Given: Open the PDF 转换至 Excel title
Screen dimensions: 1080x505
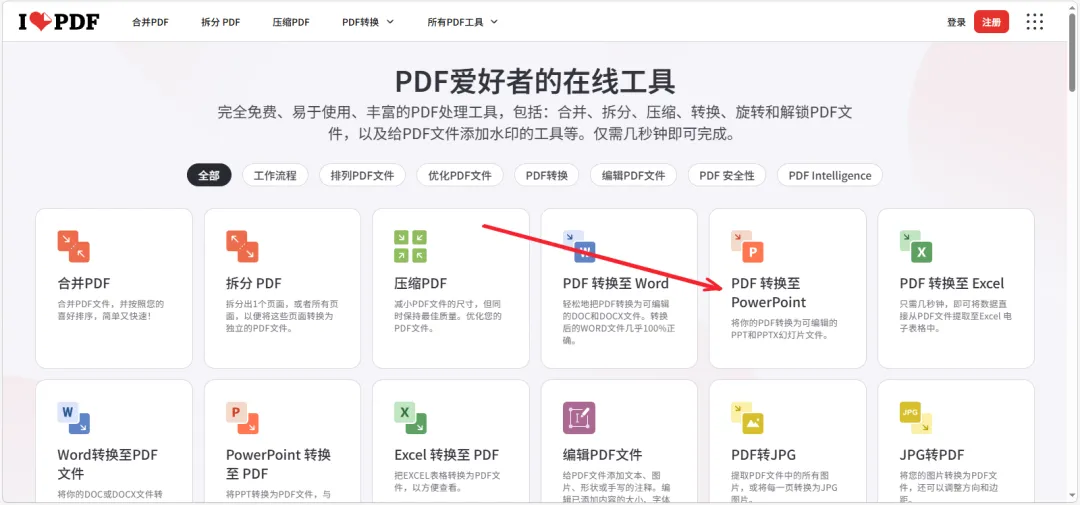Looking at the screenshot, I should click(x=952, y=284).
